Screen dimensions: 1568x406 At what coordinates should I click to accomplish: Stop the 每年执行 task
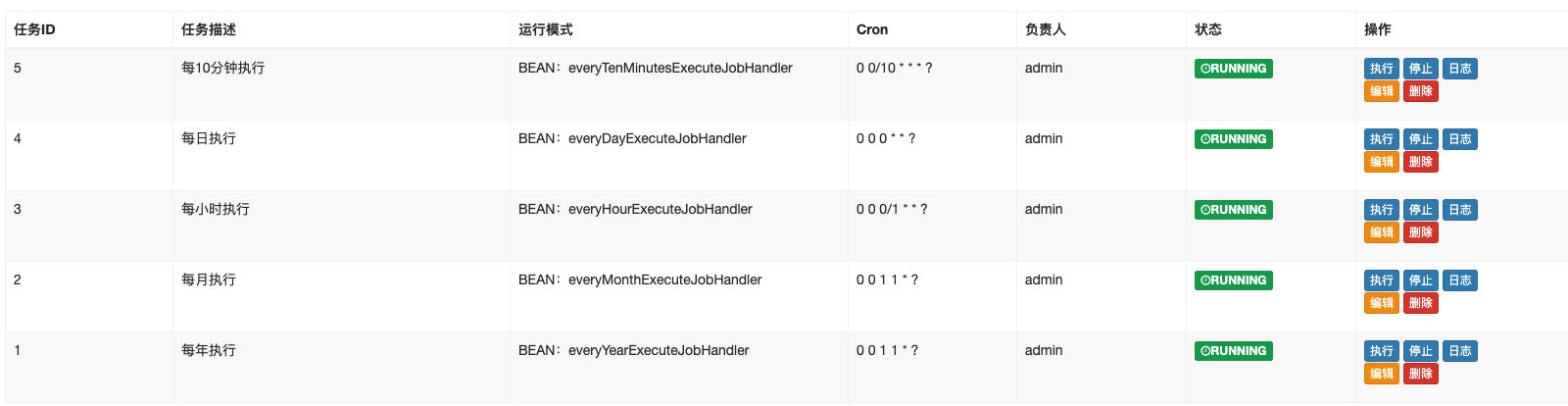pos(1421,351)
